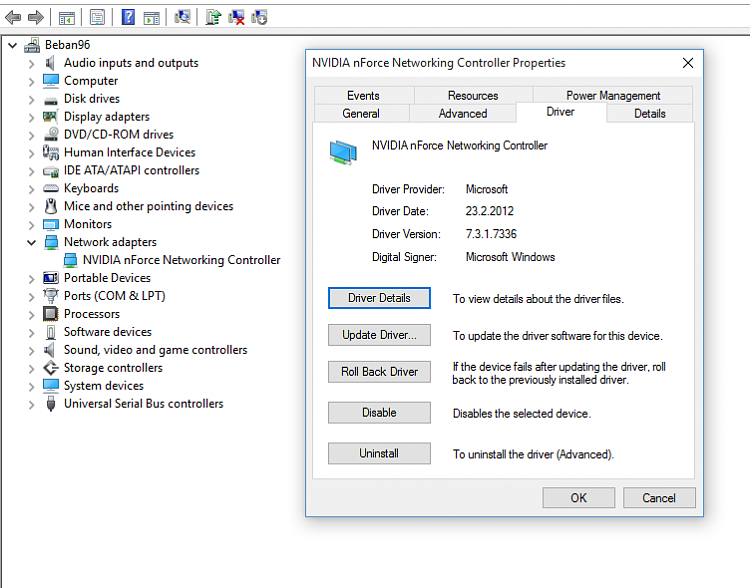Viewport: 750px width, 588px height.
Task: Click the Audio inputs and outputs speaker icon
Action: coord(50,63)
